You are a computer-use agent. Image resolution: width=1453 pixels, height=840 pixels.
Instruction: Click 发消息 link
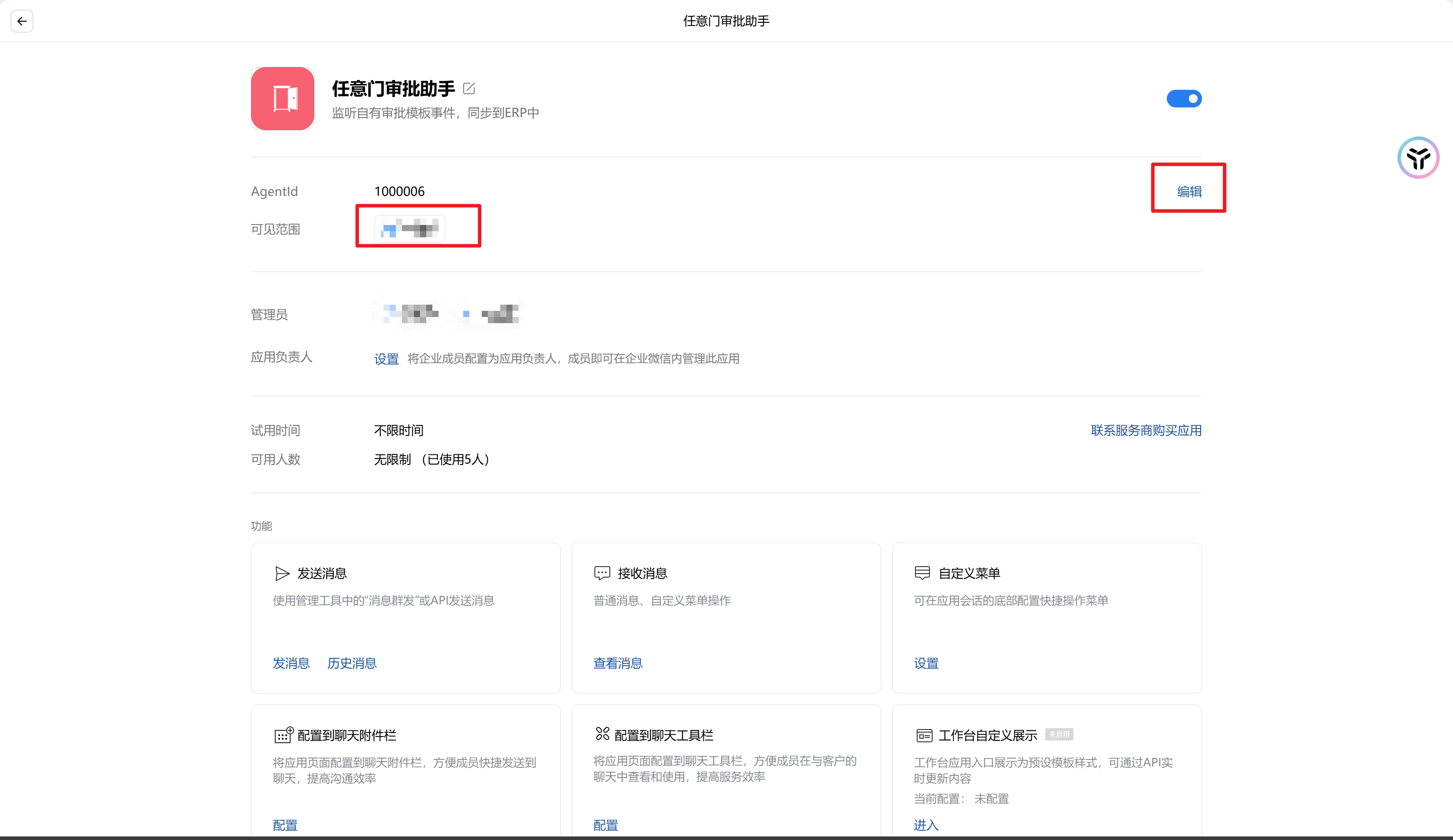tap(291, 663)
